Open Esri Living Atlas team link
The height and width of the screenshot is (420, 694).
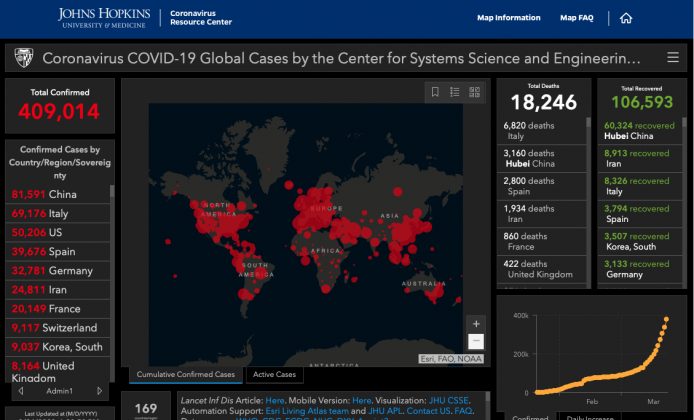307,411
